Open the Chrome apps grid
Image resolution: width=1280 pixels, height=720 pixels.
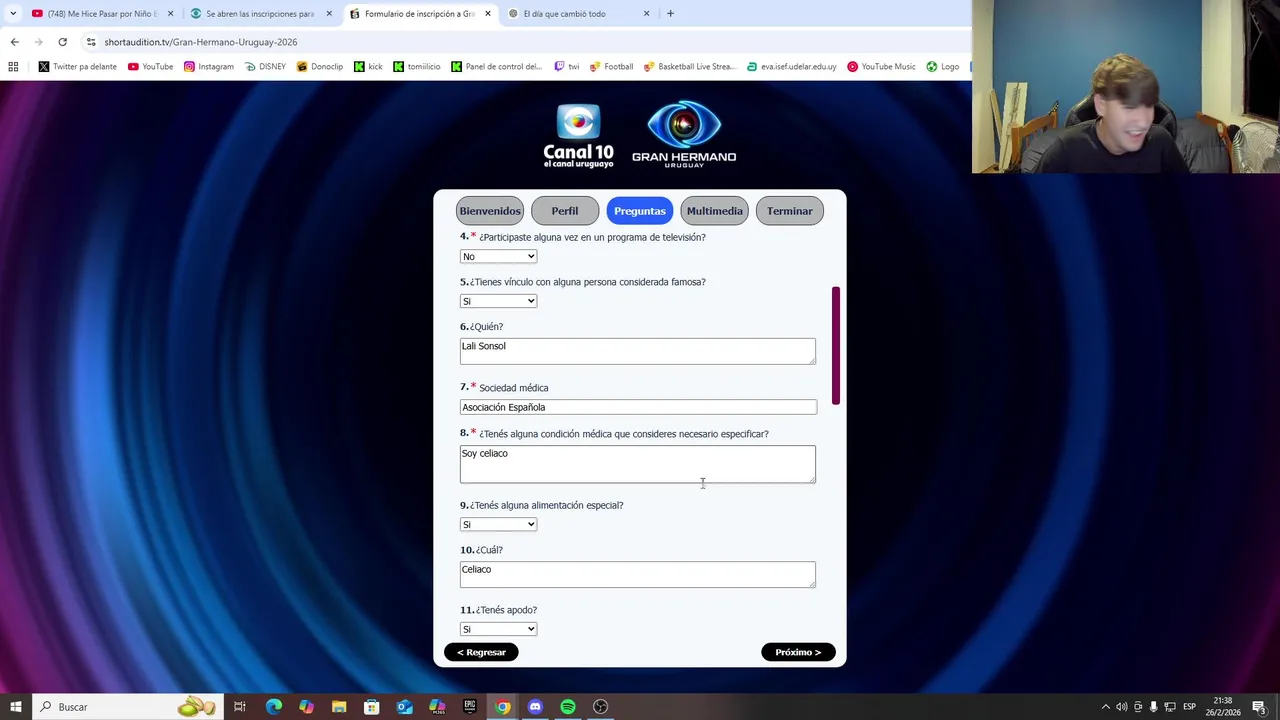click(13, 66)
